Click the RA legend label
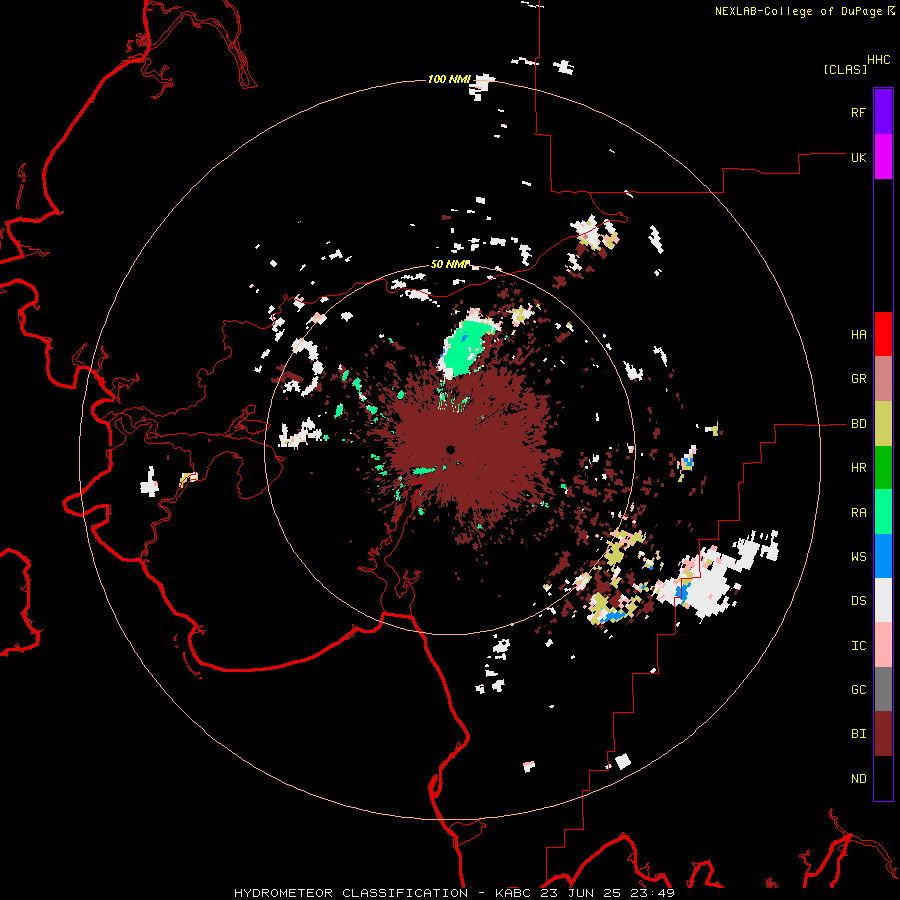The width and height of the screenshot is (900, 900). coord(858,513)
